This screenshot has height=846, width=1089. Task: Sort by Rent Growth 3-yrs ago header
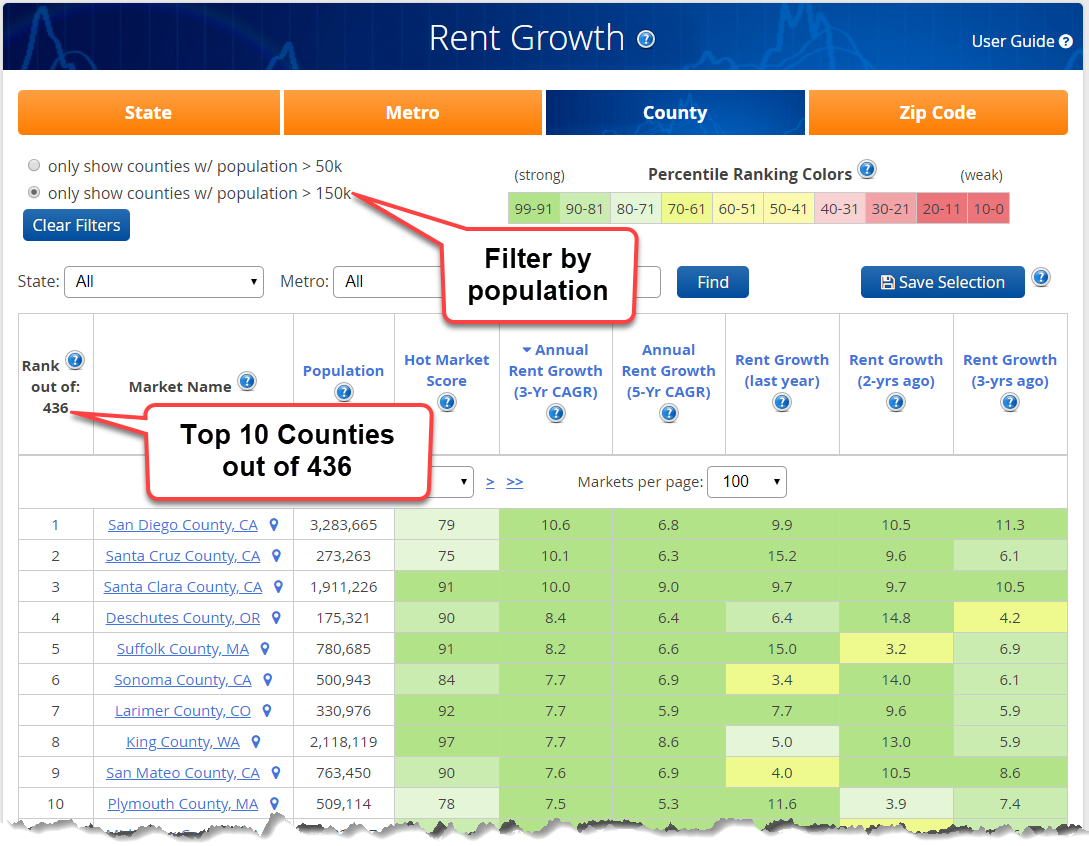[1010, 370]
